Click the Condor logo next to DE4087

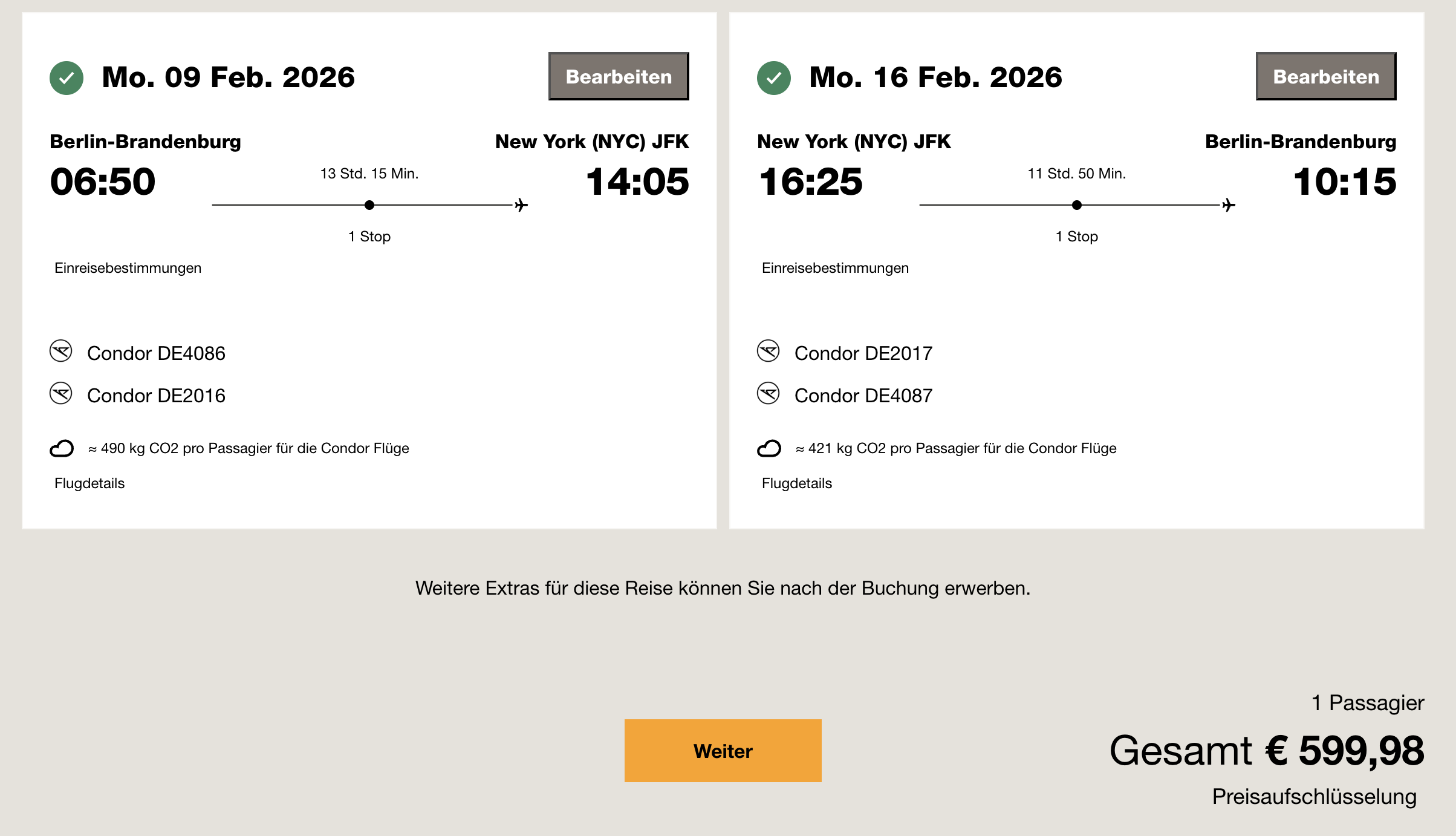tap(769, 394)
